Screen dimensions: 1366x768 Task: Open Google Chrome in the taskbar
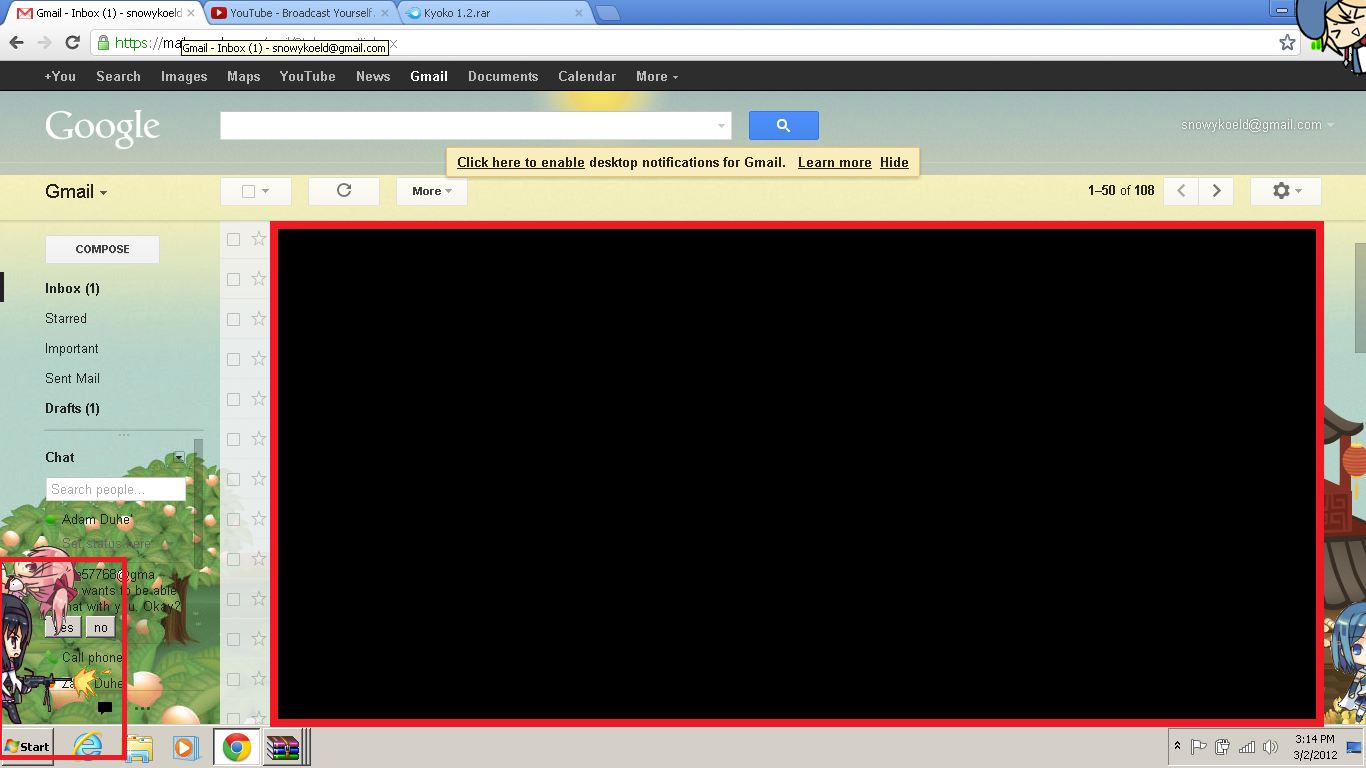pyautogui.click(x=237, y=747)
